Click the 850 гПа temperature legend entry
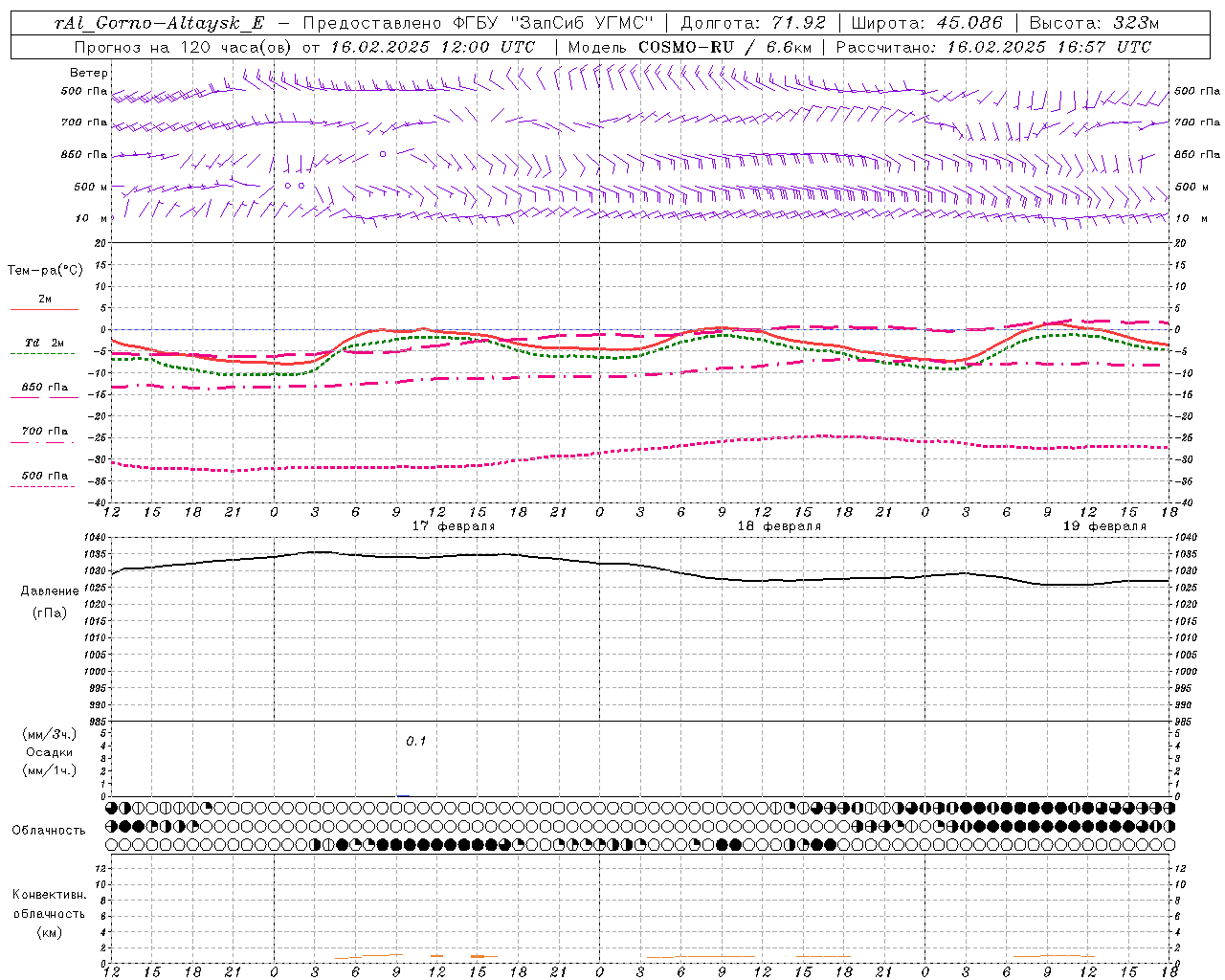This screenshot has width=1225, height=980. pyautogui.click(x=45, y=388)
